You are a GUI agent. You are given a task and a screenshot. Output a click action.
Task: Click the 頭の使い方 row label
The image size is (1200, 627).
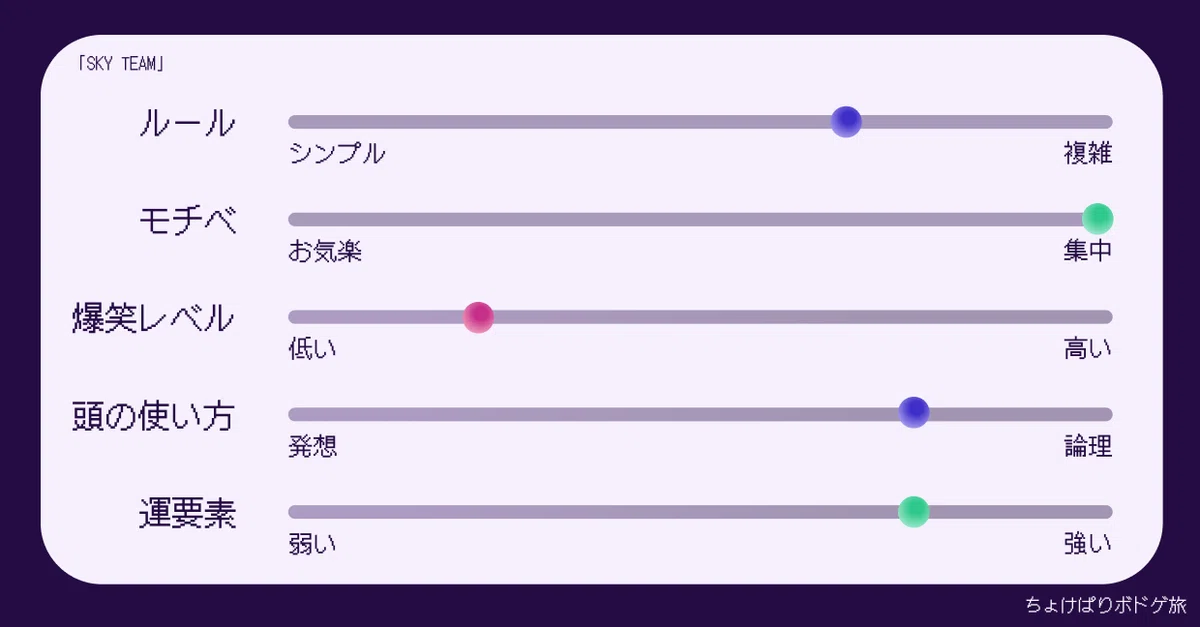point(154,415)
